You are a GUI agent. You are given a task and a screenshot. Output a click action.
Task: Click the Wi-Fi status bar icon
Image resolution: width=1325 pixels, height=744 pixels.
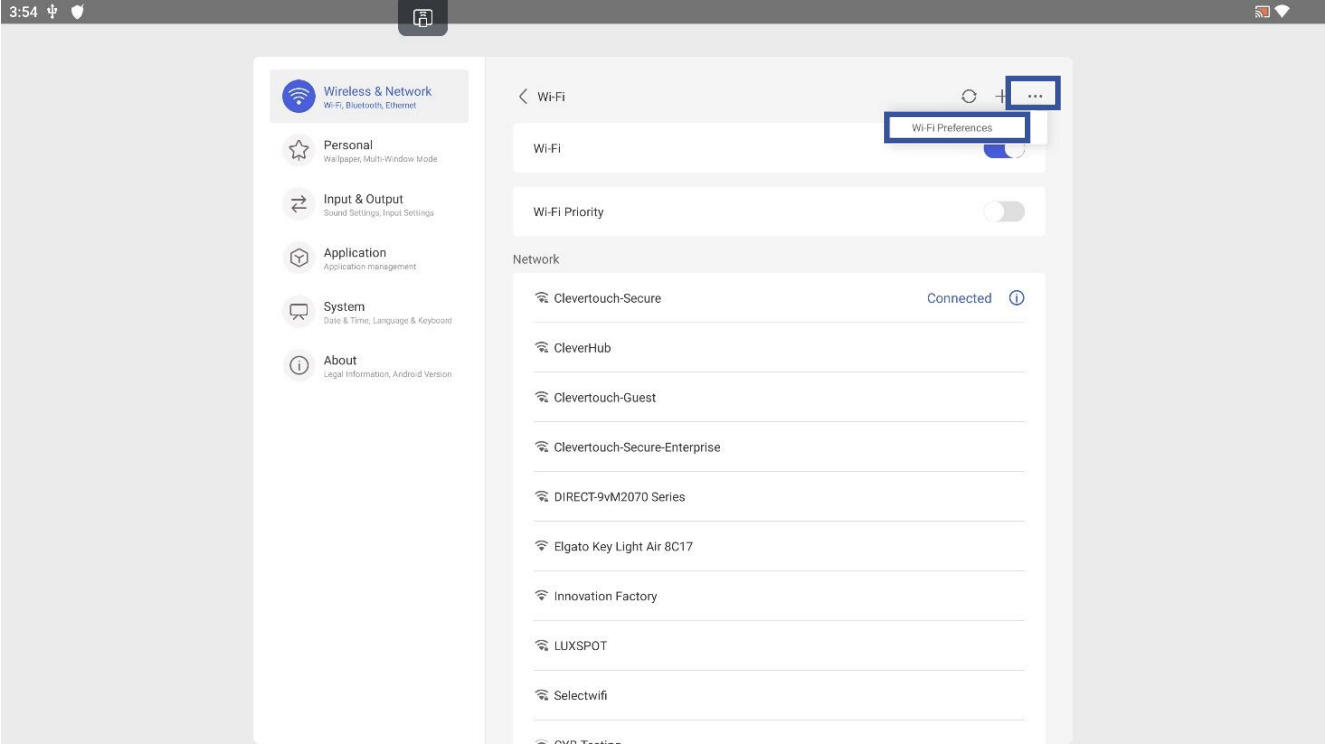tap(1282, 12)
